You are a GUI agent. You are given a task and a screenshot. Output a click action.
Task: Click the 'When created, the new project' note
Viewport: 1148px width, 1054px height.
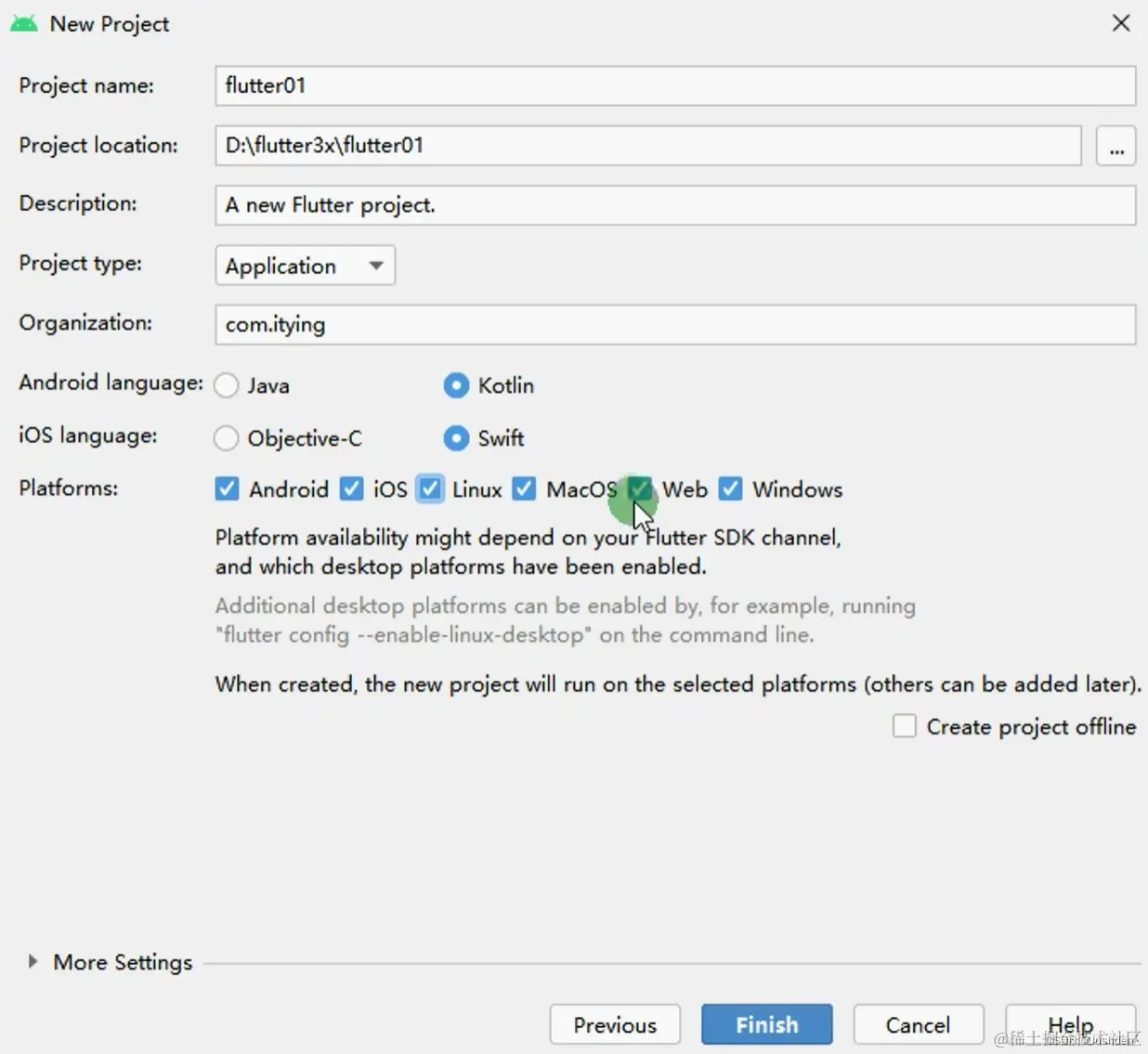pyautogui.click(x=678, y=684)
